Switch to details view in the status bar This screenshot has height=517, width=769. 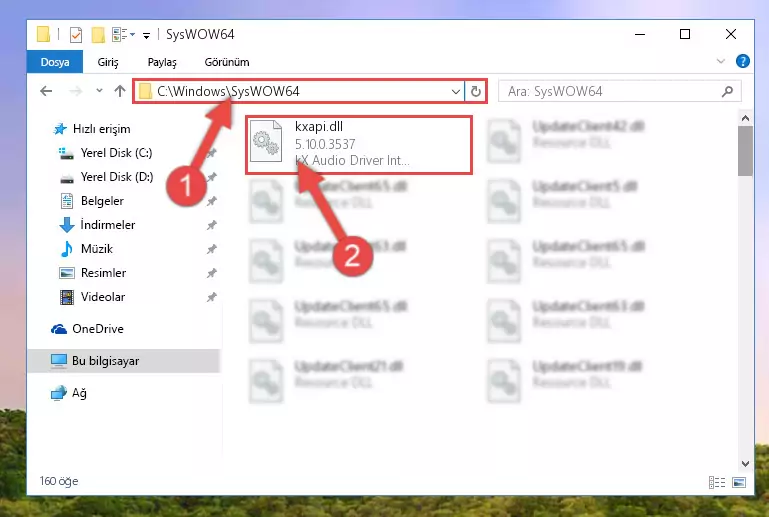click(x=717, y=483)
